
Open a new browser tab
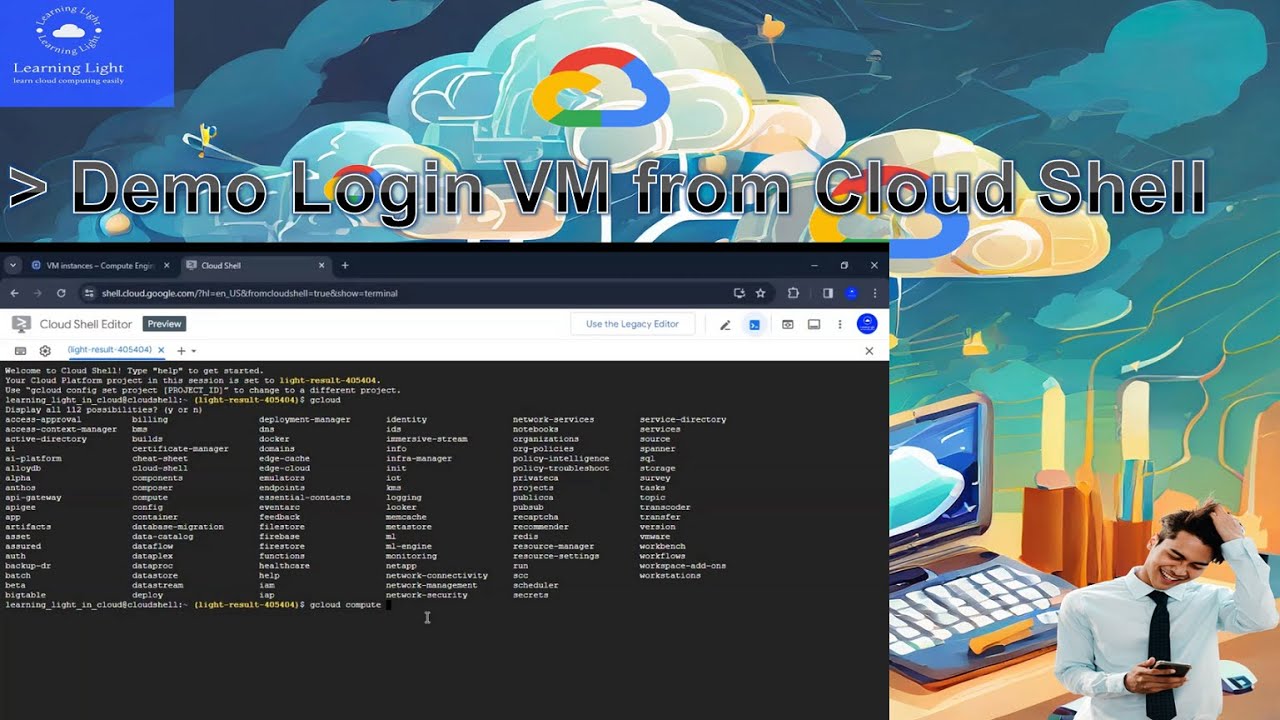click(x=345, y=265)
